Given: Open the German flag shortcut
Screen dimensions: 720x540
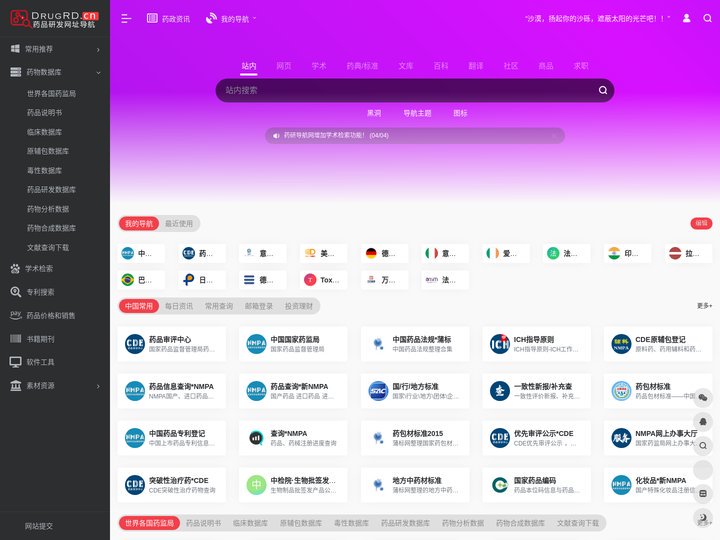Looking at the screenshot, I should pyautogui.click(x=384, y=253).
